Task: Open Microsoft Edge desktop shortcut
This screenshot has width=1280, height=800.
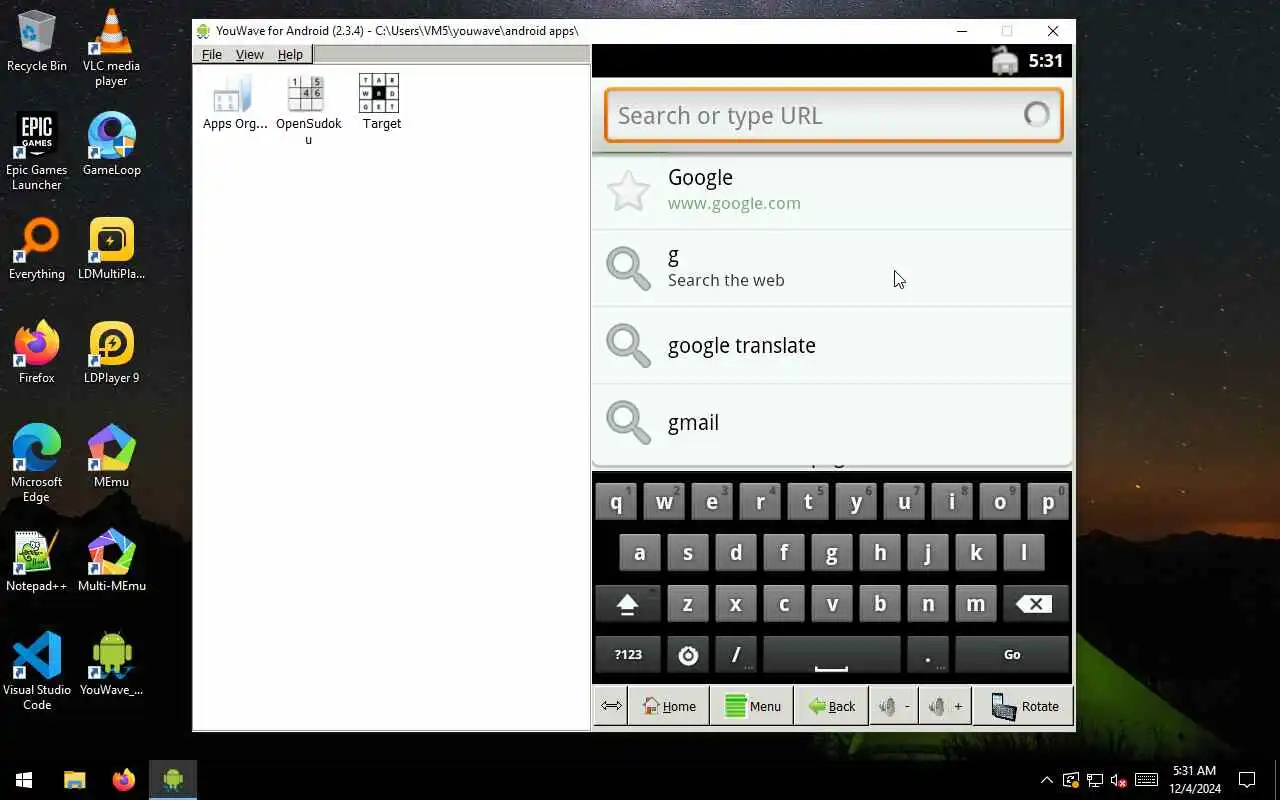Action: (x=37, y=464)
